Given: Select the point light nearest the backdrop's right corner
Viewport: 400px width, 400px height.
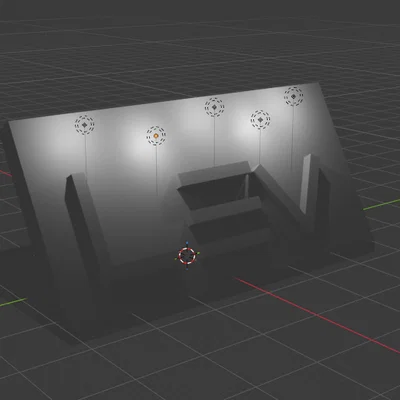Looking at the screenshot, I should point(294,96).
